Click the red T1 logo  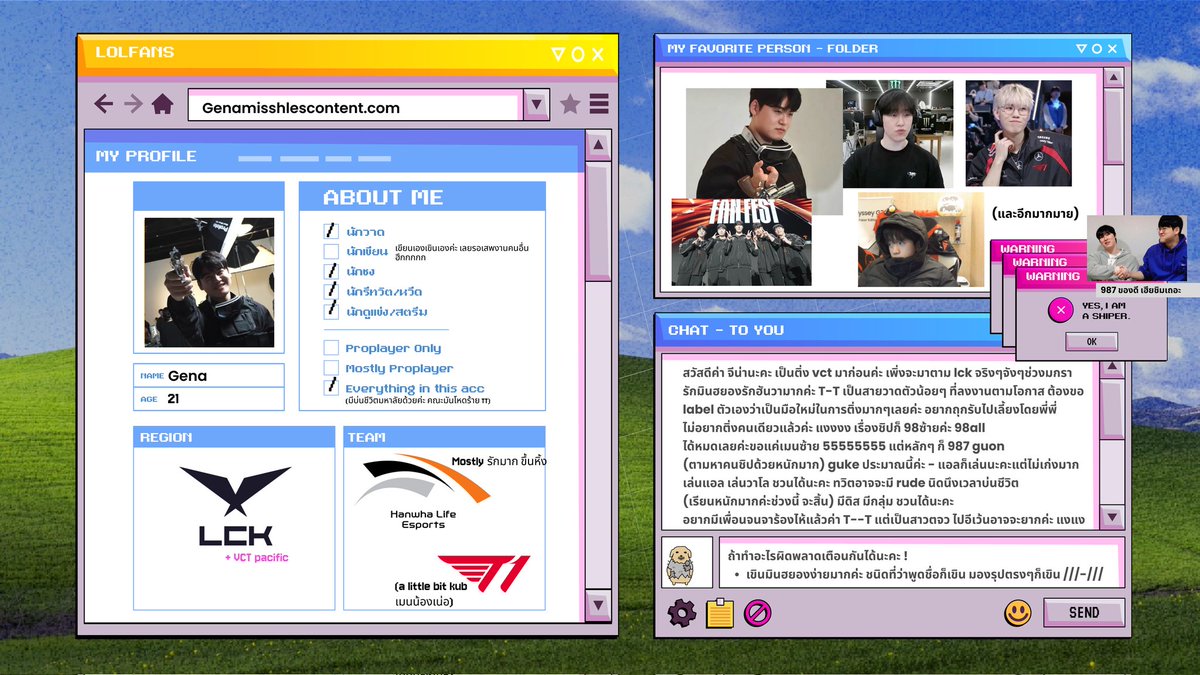click(x=483, y=572)
